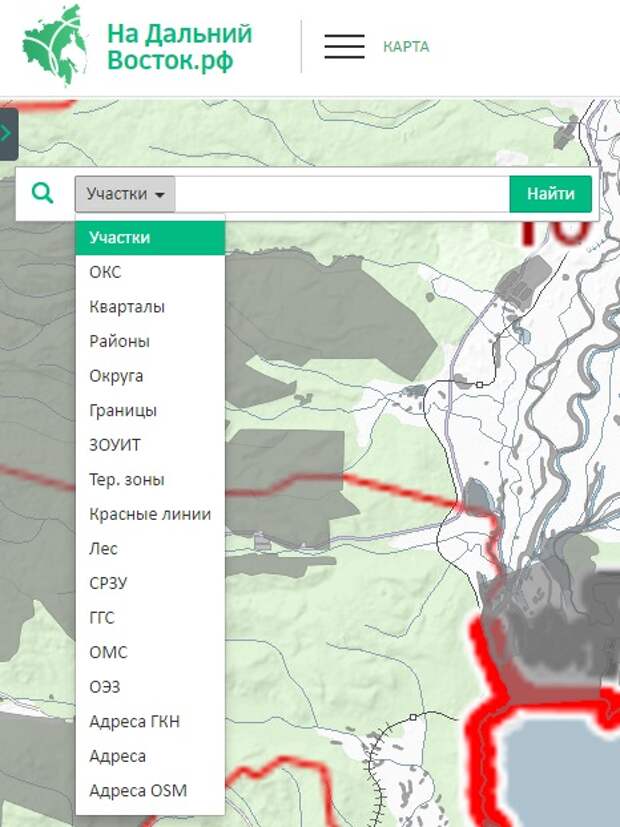The width and height of the screenshot is (620, 827).
Task: Choose ОКС from the dropdown list
Action: point(105,273)
